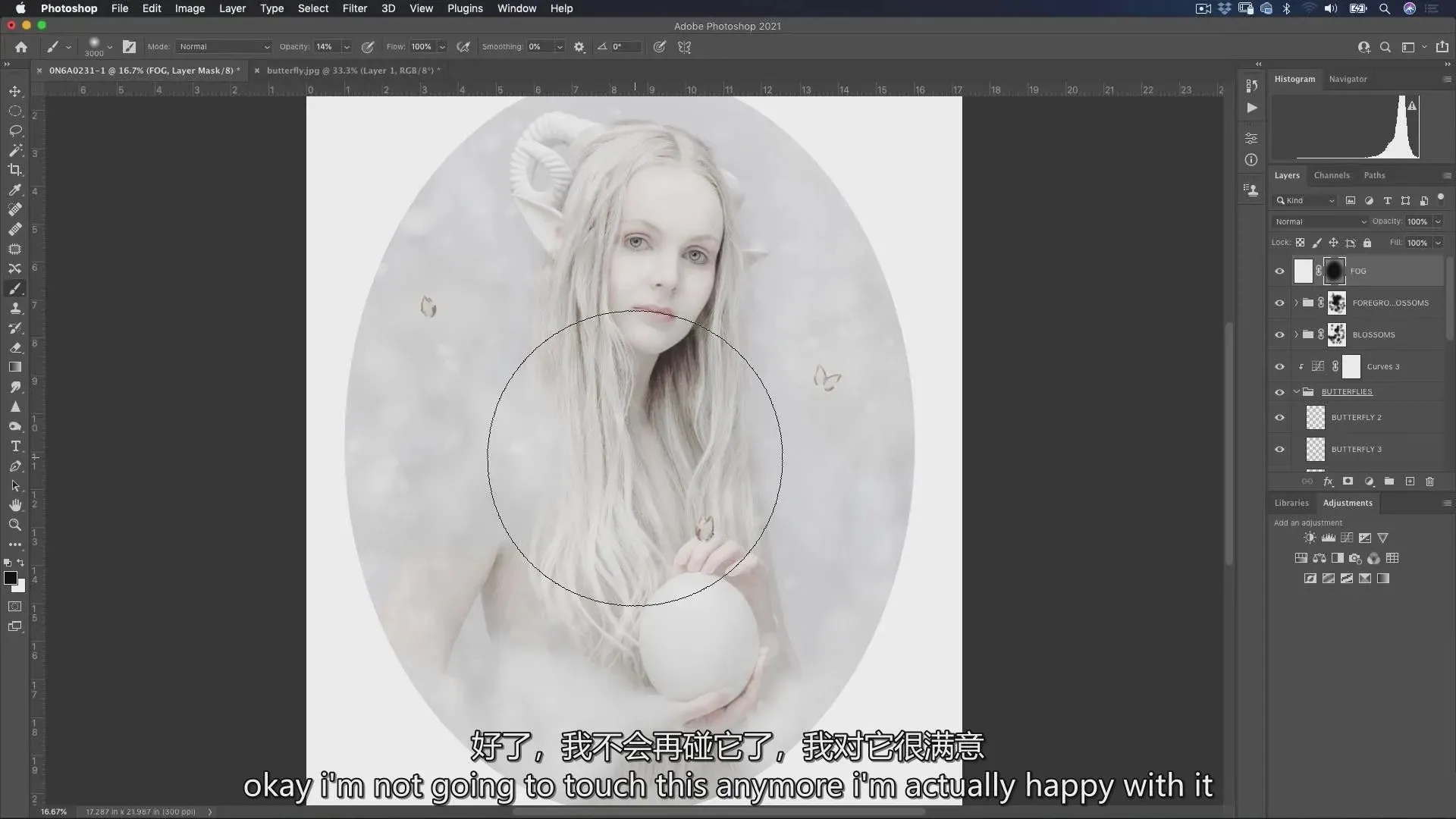
Task: Select the Brush tool in toolbar
Action: 15,288
